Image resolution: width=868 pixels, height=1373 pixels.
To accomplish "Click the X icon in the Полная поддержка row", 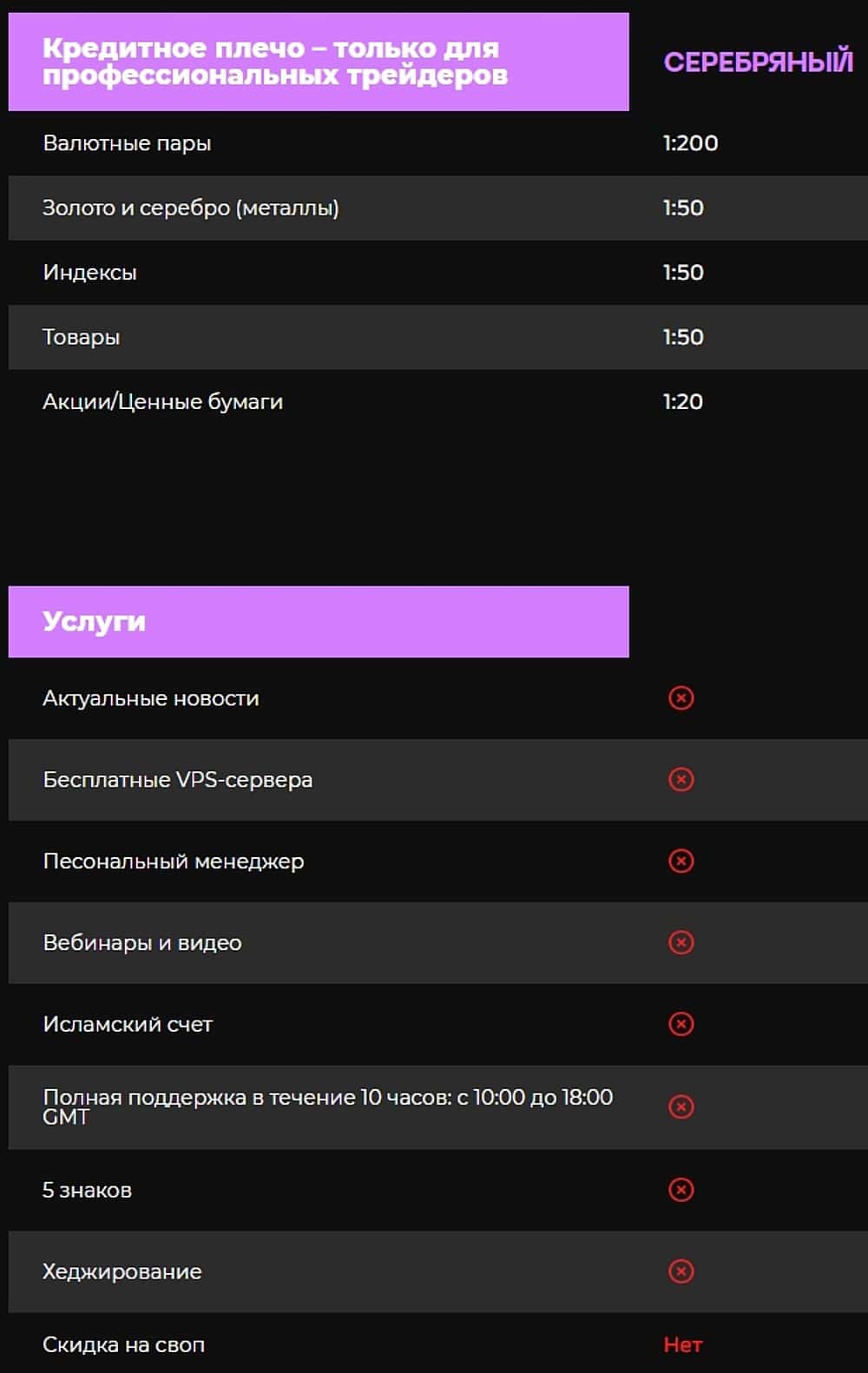I will pos(681,1106).
